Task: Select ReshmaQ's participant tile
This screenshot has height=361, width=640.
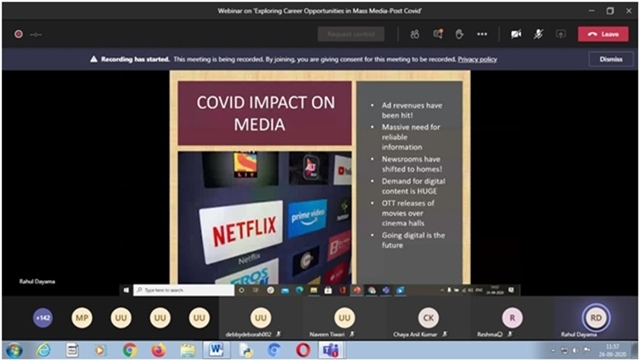Action: click(512, 319)
